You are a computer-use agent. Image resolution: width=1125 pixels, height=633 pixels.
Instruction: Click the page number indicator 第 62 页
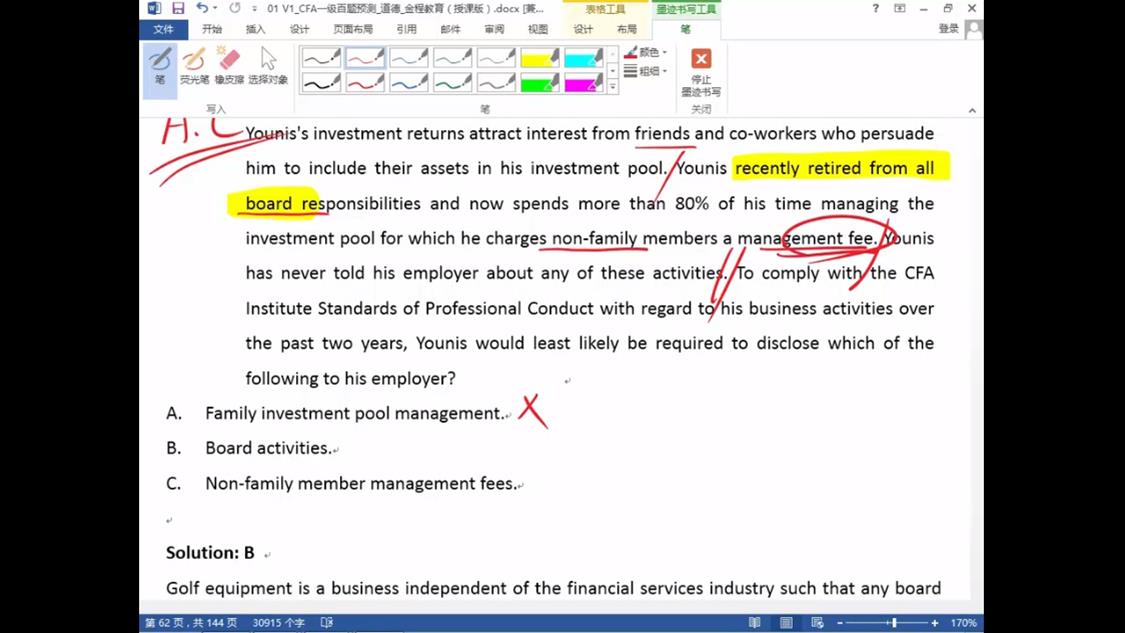click(x=191, y=623)
